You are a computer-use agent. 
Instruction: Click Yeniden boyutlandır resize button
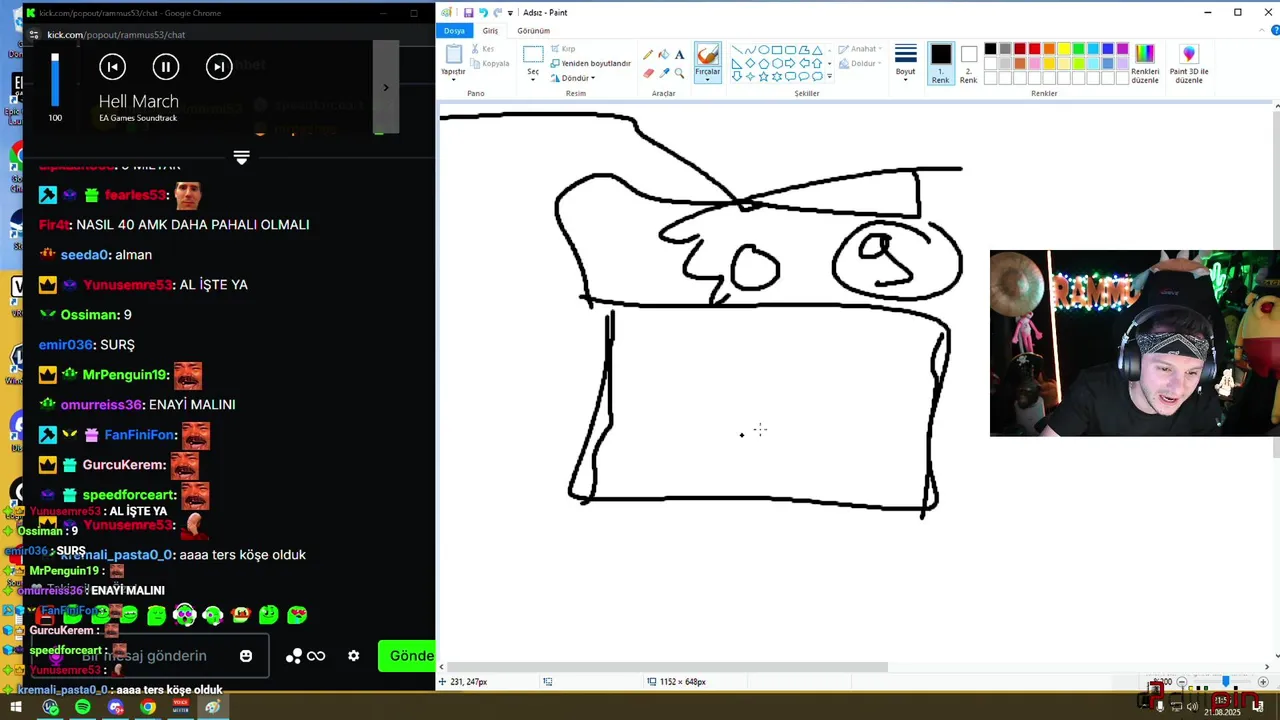click(590, 63)
